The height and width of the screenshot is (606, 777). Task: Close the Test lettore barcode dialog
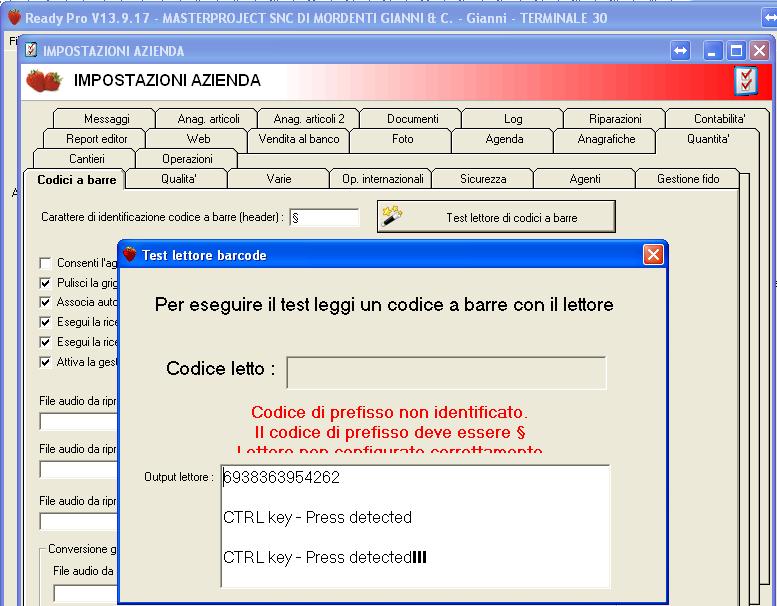tap(653, 255)
